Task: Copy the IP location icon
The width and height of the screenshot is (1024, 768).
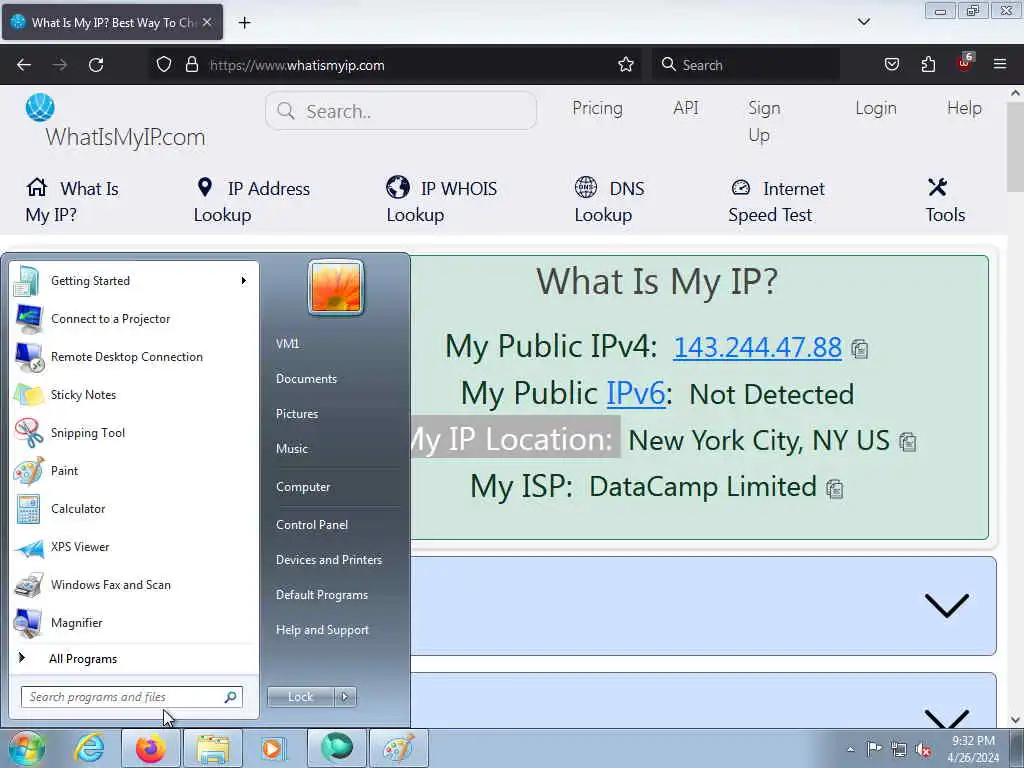Action: click(x=907, y=442)
